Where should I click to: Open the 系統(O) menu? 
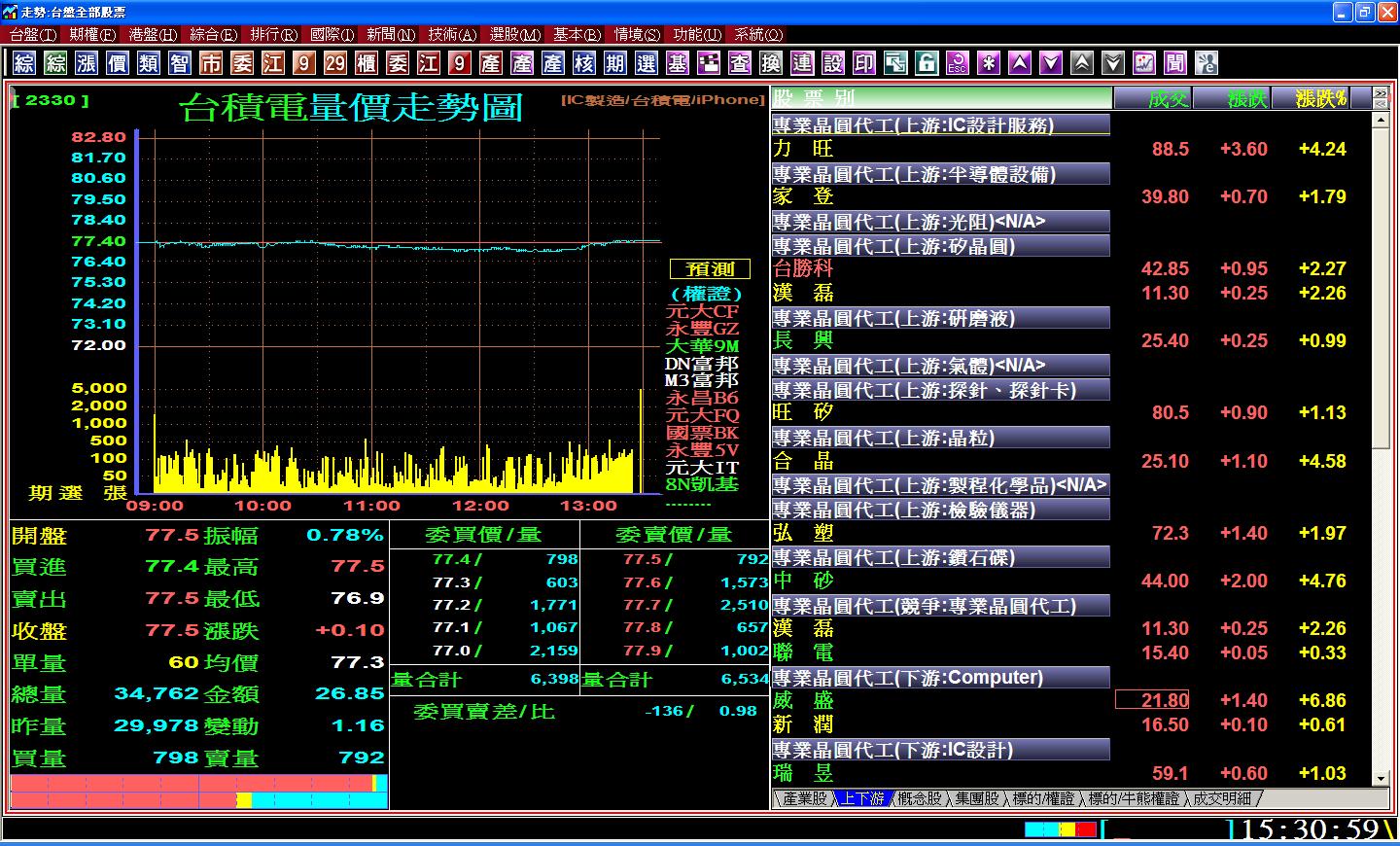coord(758,34)
